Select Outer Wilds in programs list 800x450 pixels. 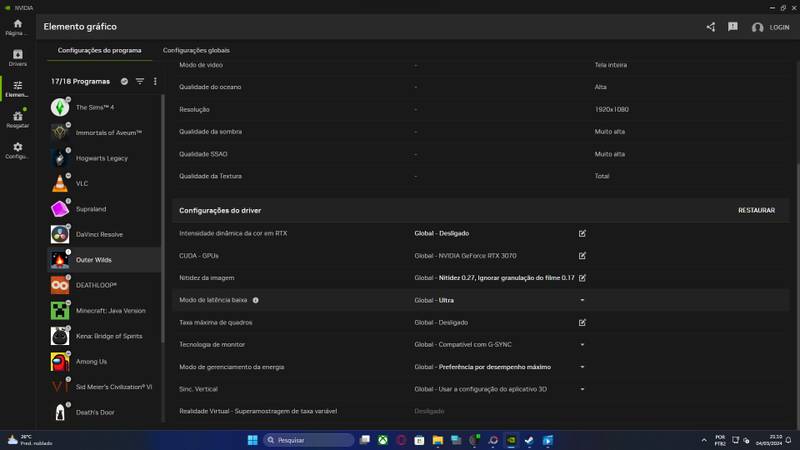[104, 260]
